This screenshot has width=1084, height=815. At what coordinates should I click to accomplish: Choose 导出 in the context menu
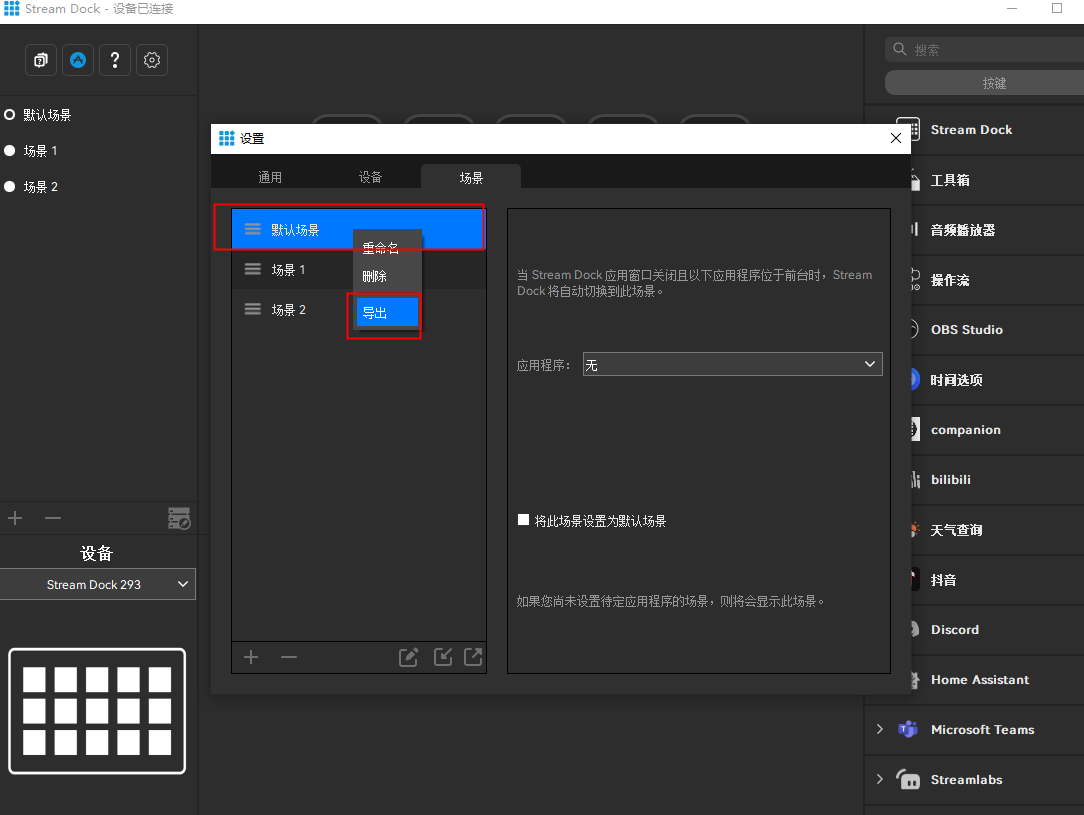click(x=387, y=312)
